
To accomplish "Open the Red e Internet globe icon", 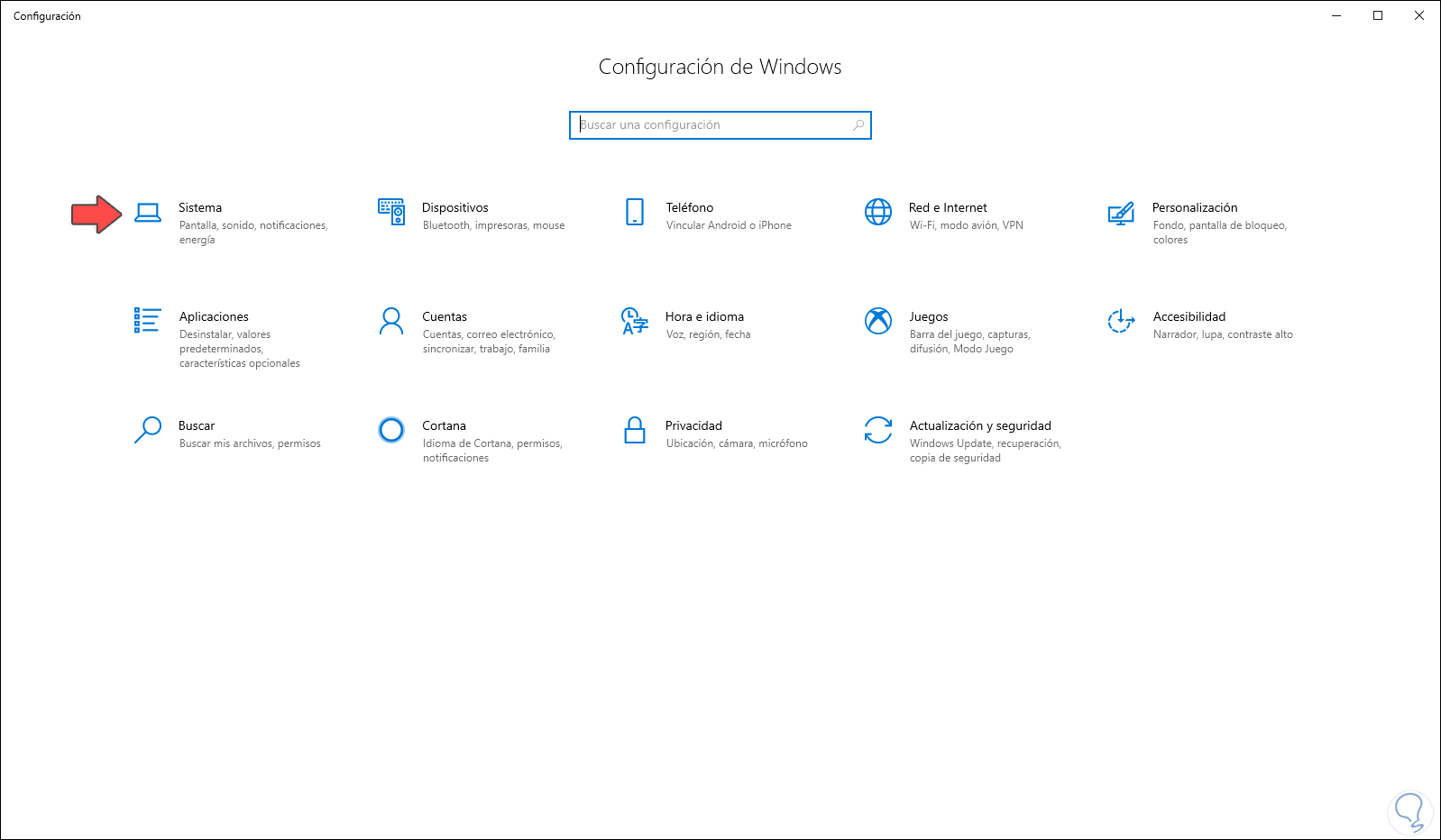I will point(878,212).
